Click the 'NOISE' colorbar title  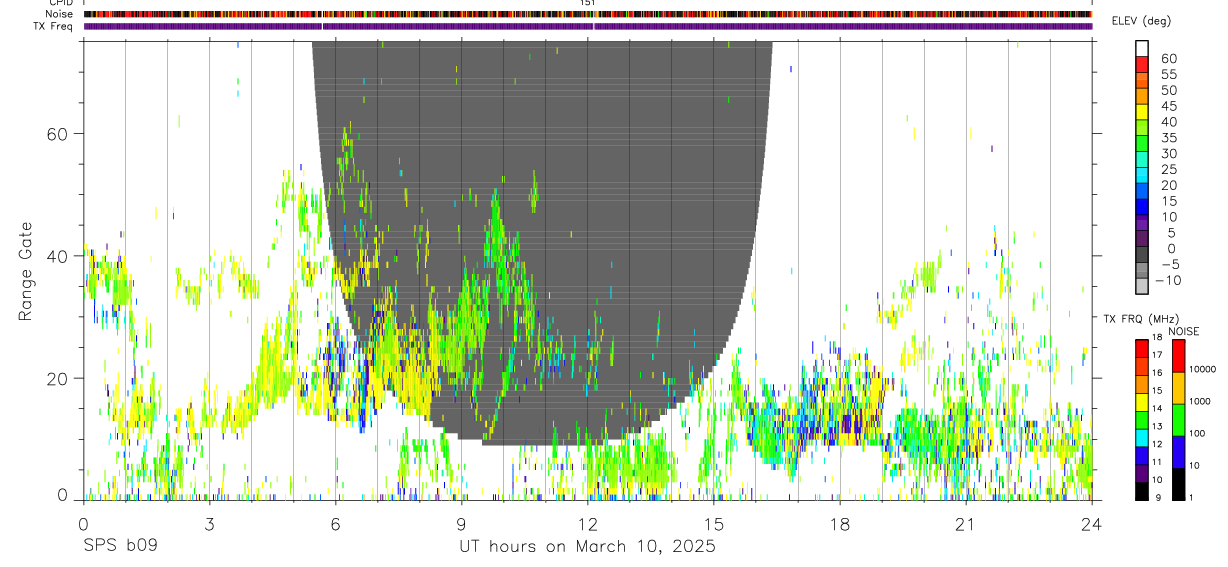point(1182,331)
